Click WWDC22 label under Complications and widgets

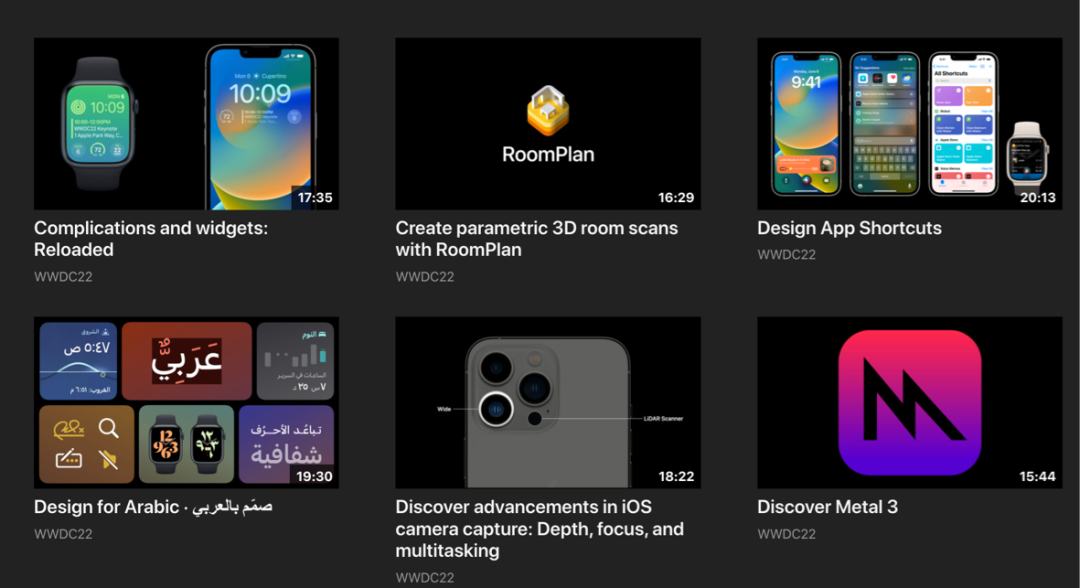(x=63, y=277)
